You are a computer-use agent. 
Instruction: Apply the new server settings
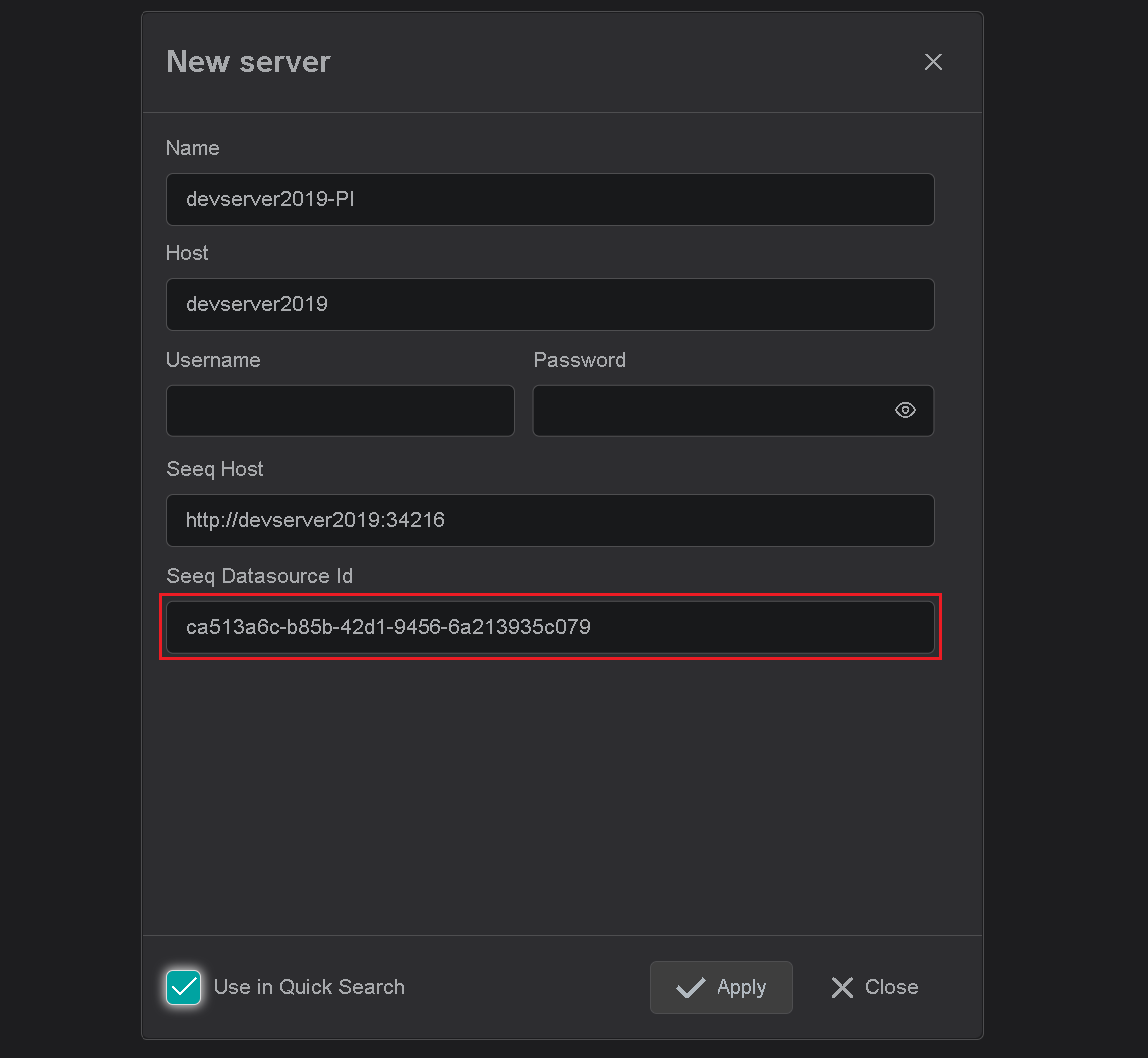tap(721, 987)
